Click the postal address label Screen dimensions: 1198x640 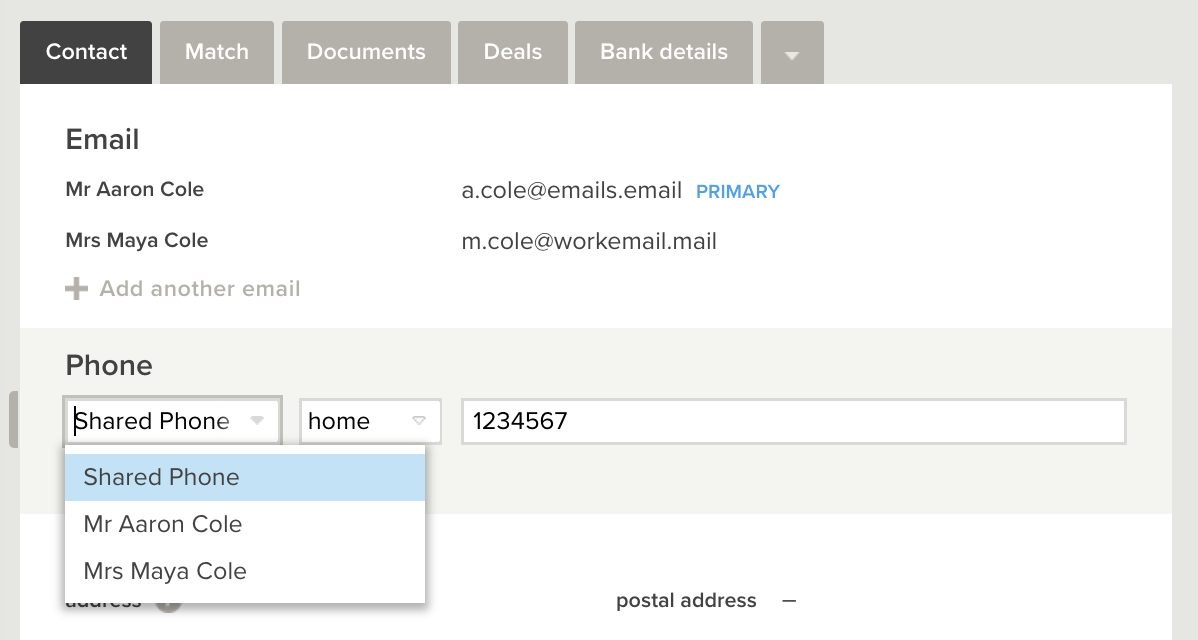point(686,601)
